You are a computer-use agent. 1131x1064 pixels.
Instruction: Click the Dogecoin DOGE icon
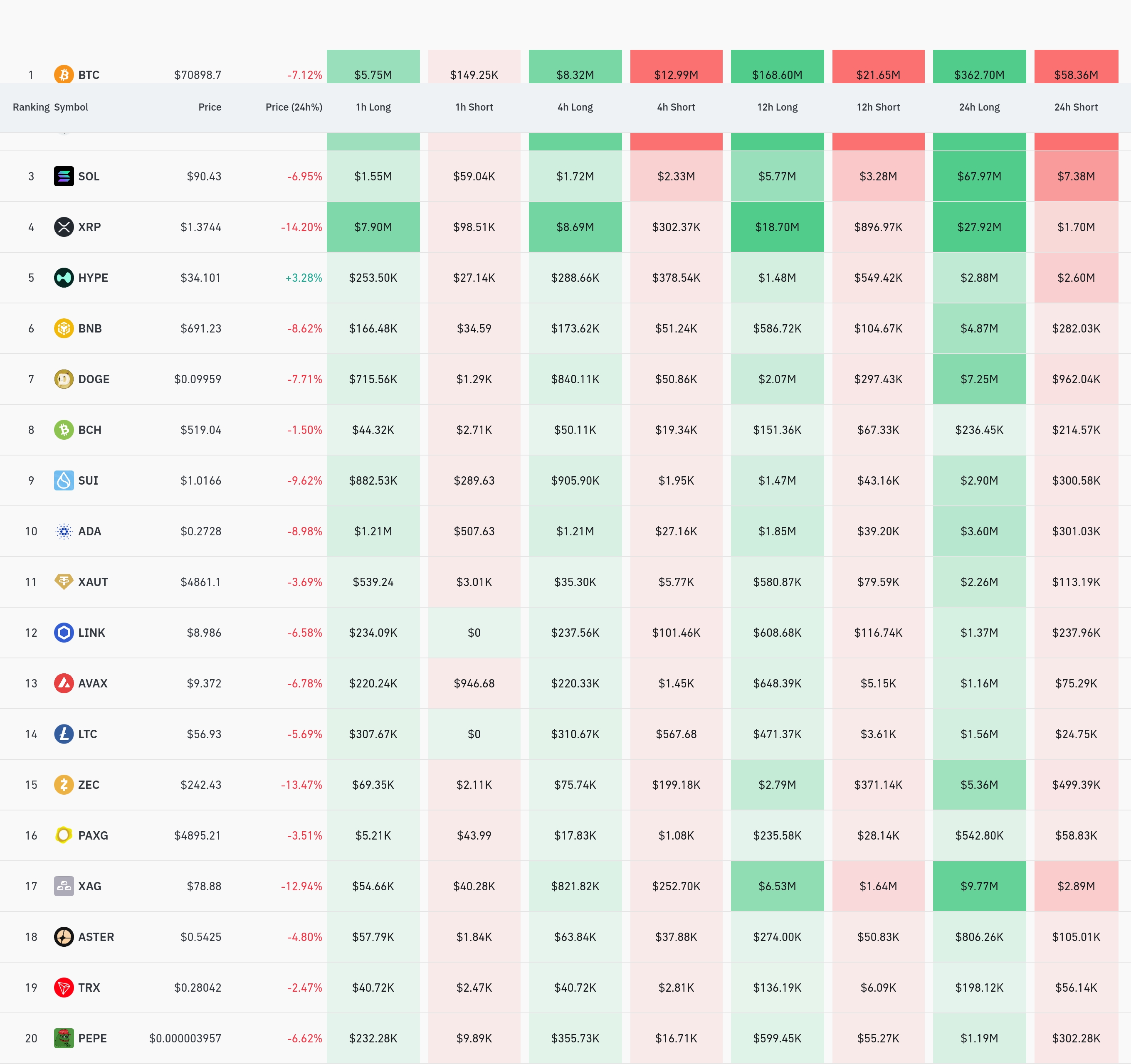coord(64,379)
